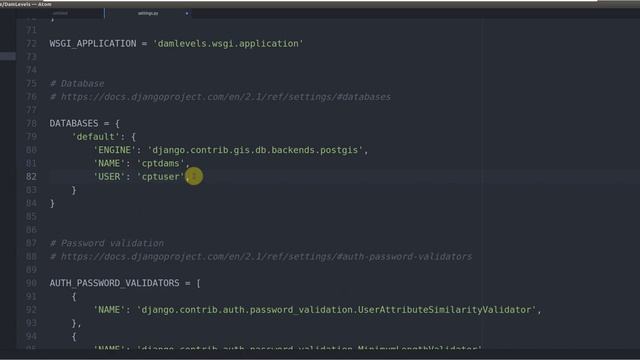The height and width of the screenshot is (360, 640).
Task: Click the closing brace on line 83
Action: click(74, 190)
